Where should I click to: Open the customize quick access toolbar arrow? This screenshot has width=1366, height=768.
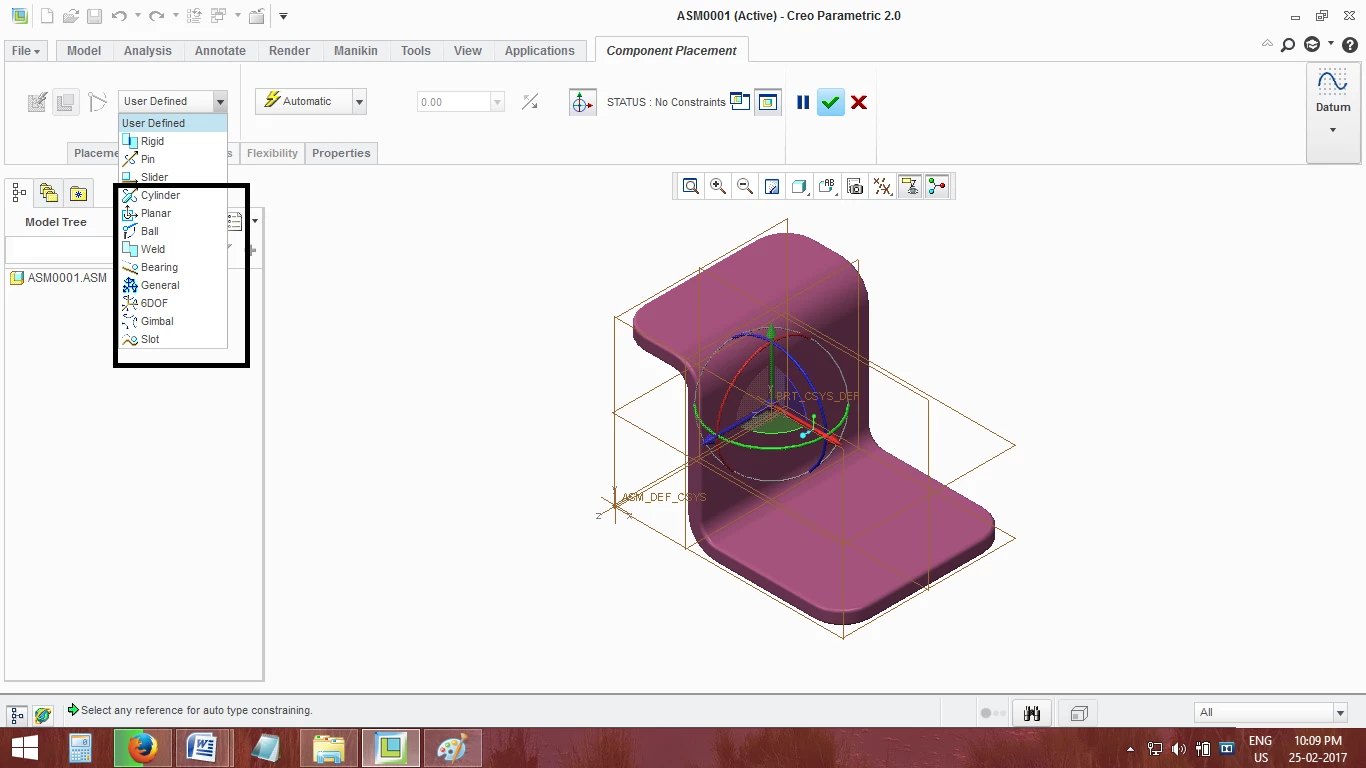click(x=284, y=16)
